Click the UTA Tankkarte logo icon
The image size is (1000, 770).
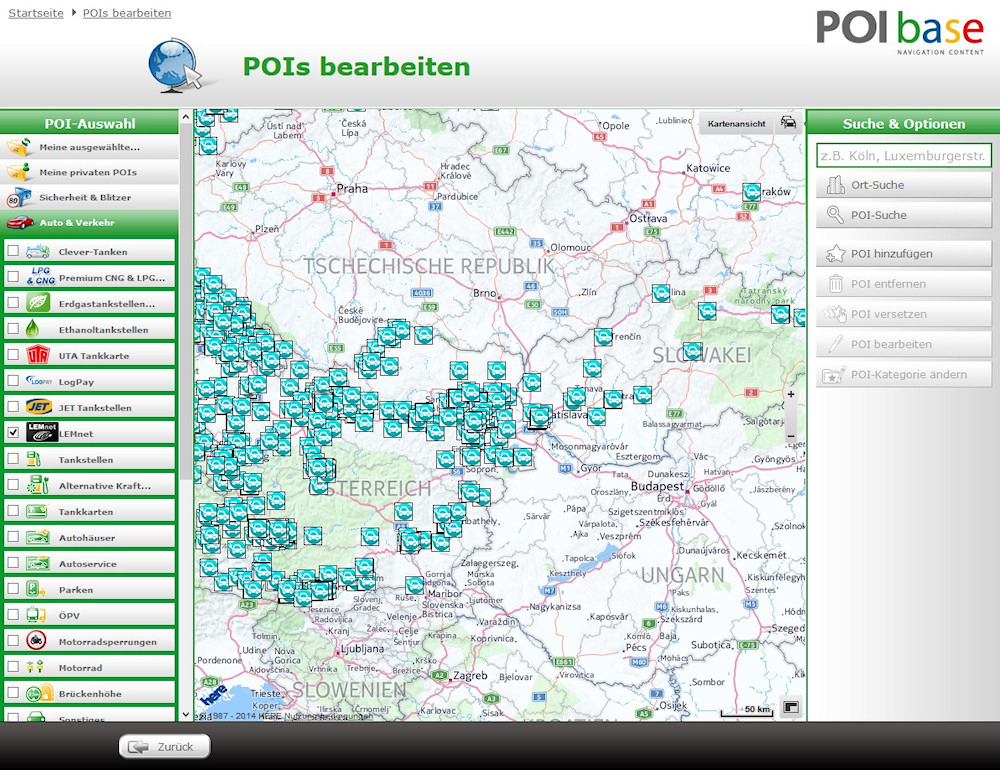pyautogui.click(x=38, y=355)
